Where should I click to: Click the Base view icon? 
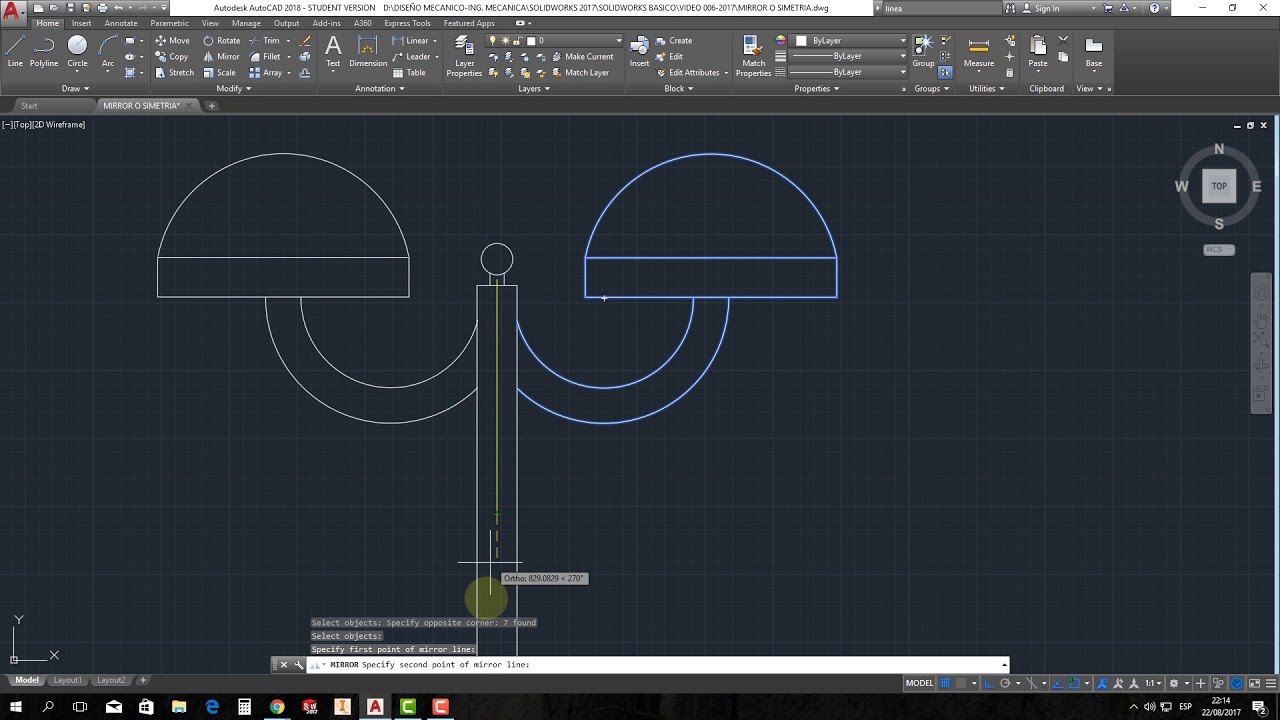(1094, 52)
